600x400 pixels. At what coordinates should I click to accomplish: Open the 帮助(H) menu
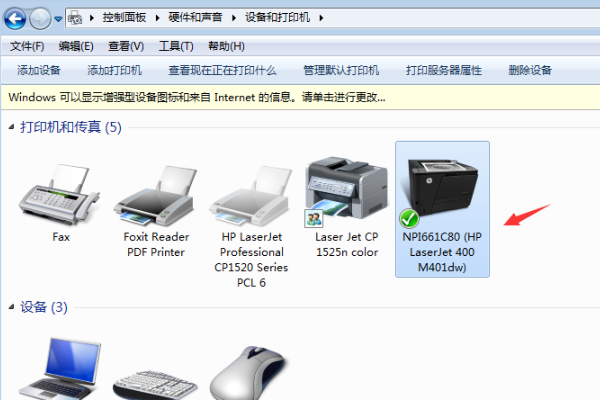pos(226,46)
